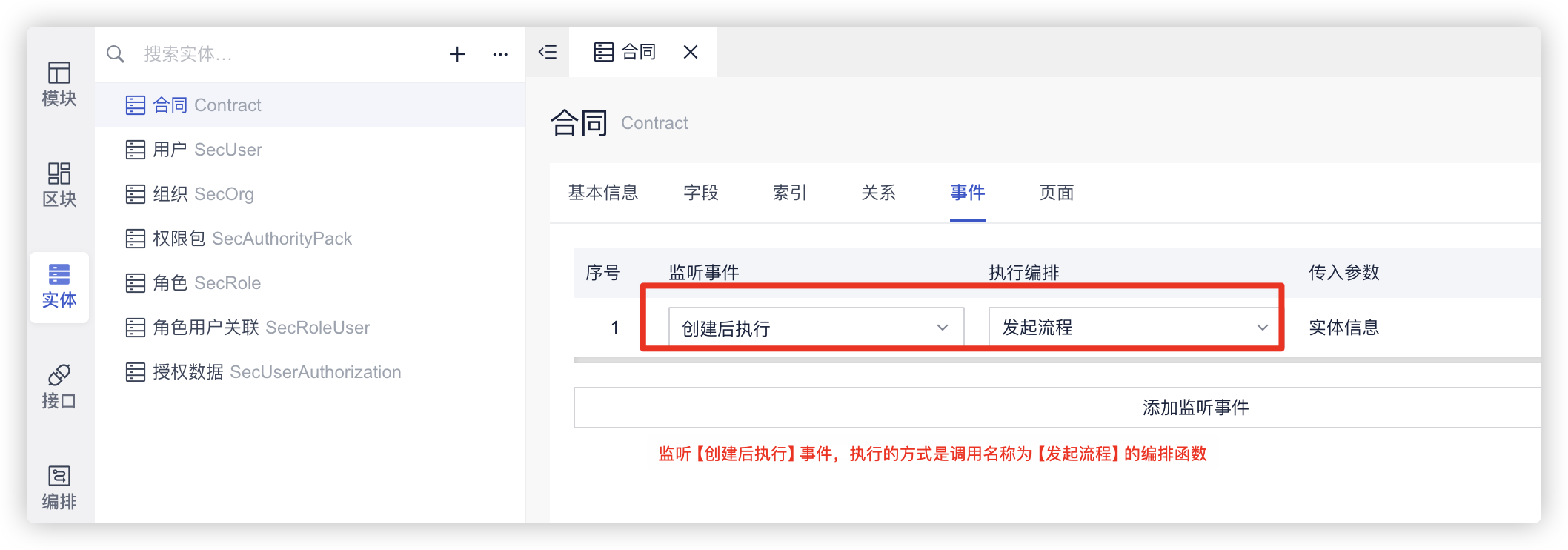Click the plus icon to add entity
This screenshot has height=550, width=1568.
pos(457,54)
